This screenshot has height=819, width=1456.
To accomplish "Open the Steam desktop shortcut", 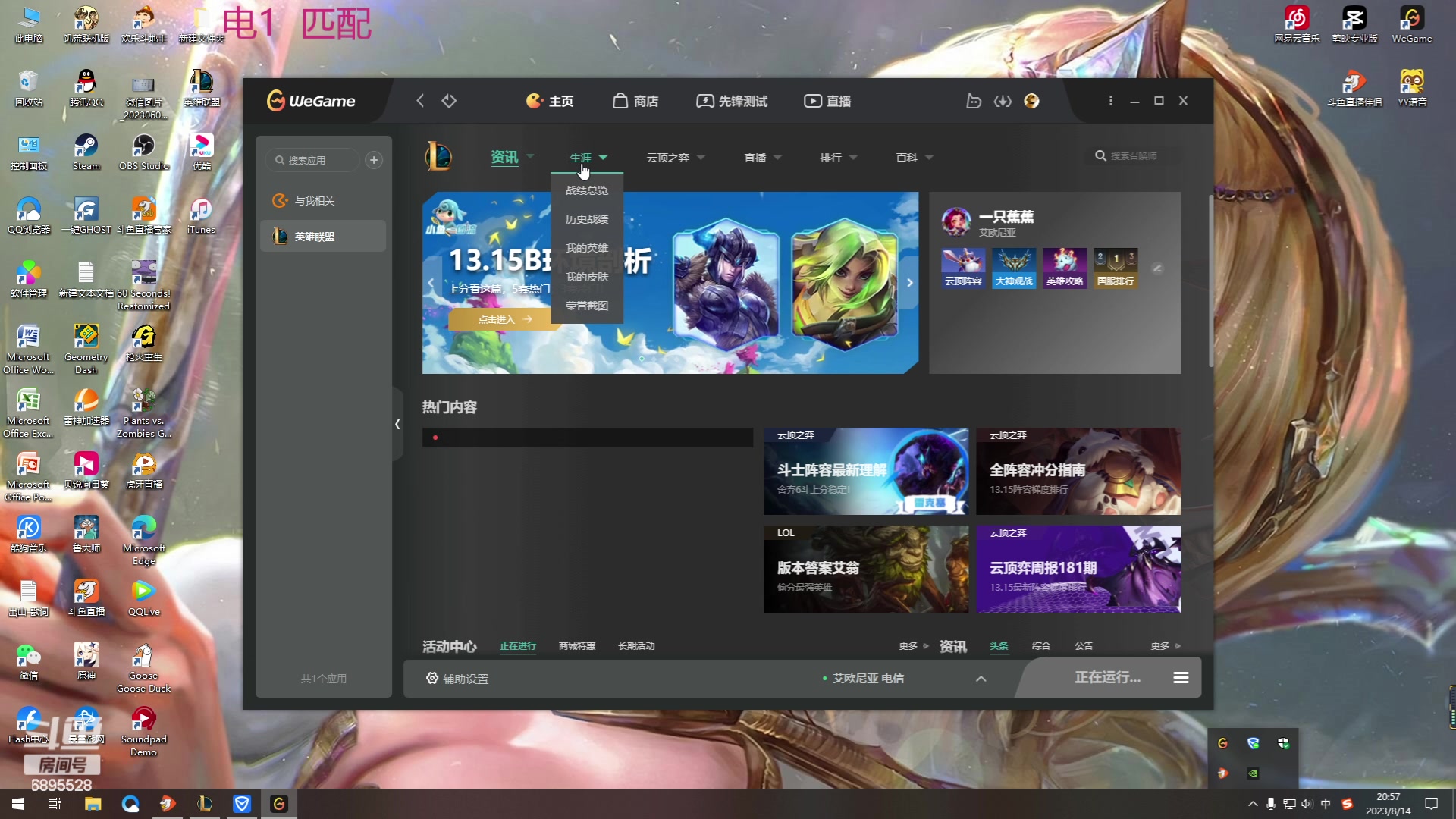I will point(86,152).
